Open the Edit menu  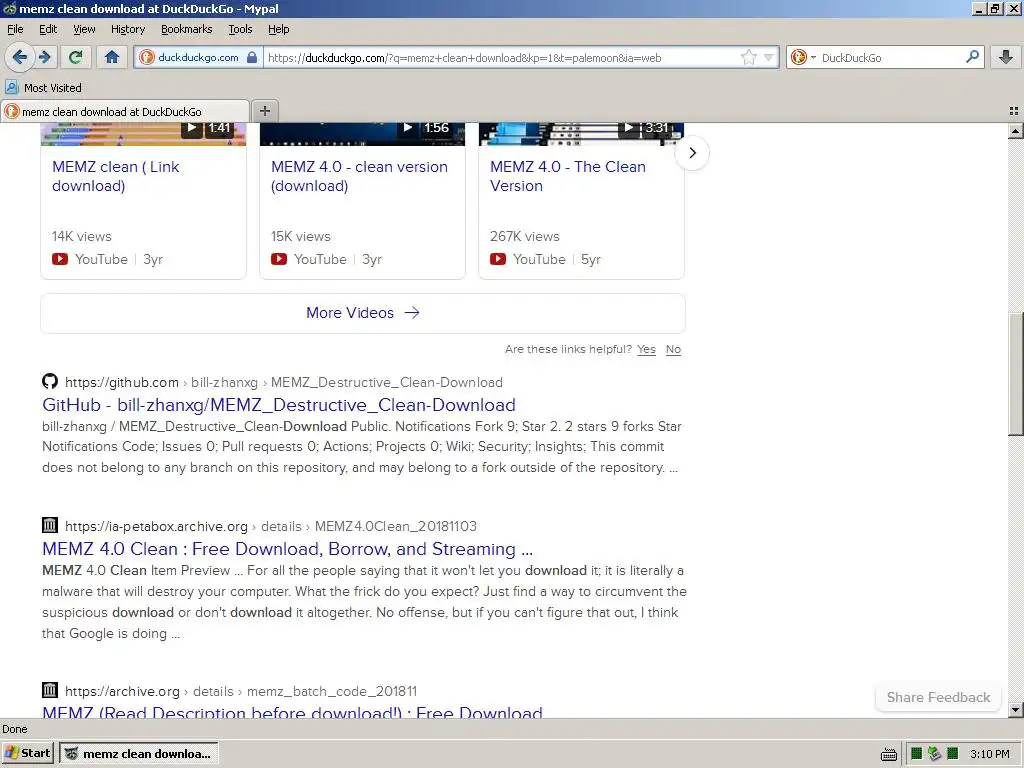[x=48, y=29]
